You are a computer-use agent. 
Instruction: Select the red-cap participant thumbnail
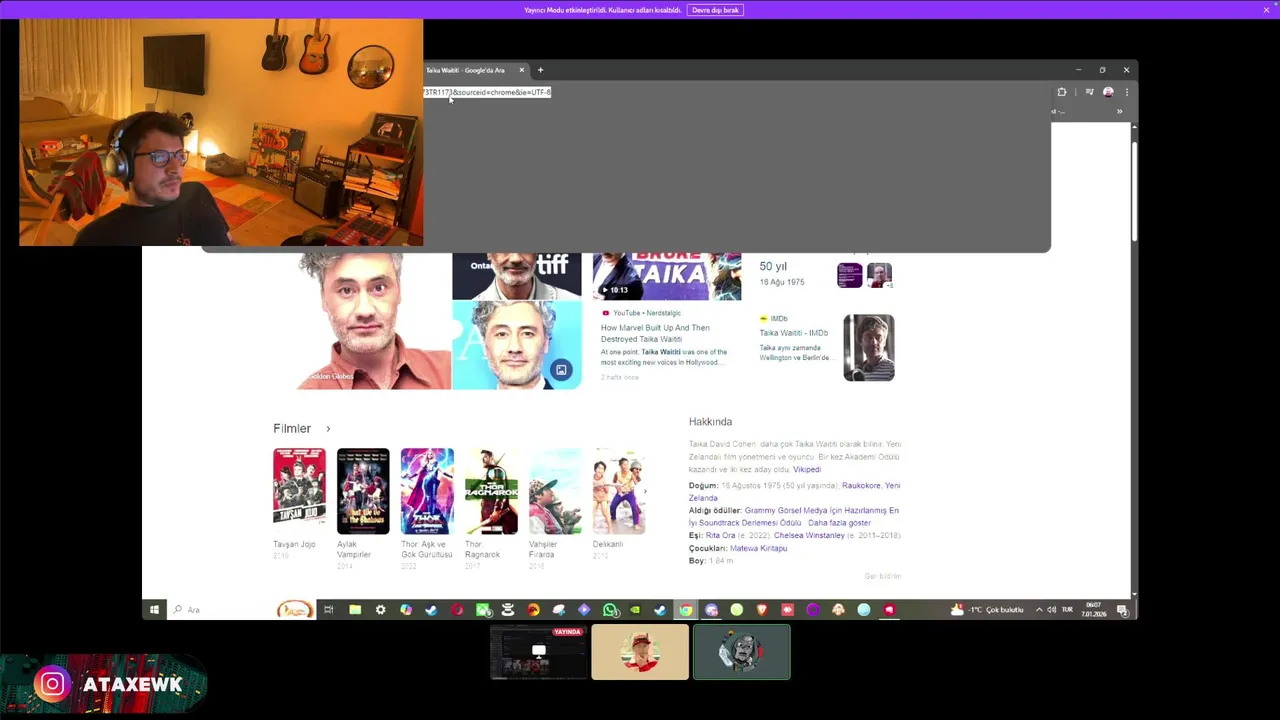pos(640,652)
